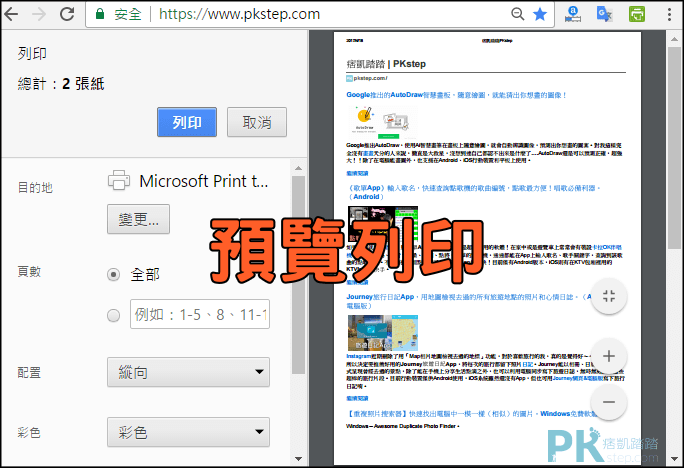Viewport: 684px width, 468px height.
Task: Click the browser forward arrow
Action: (39, 14)
